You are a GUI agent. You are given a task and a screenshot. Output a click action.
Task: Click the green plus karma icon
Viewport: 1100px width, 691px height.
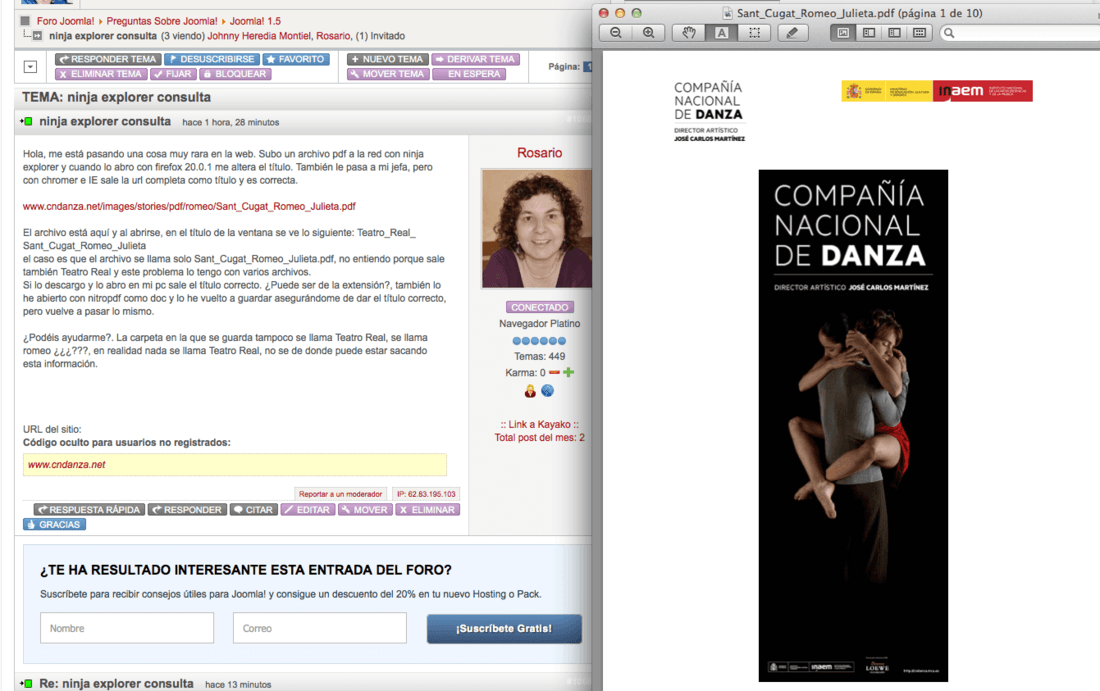568,373
